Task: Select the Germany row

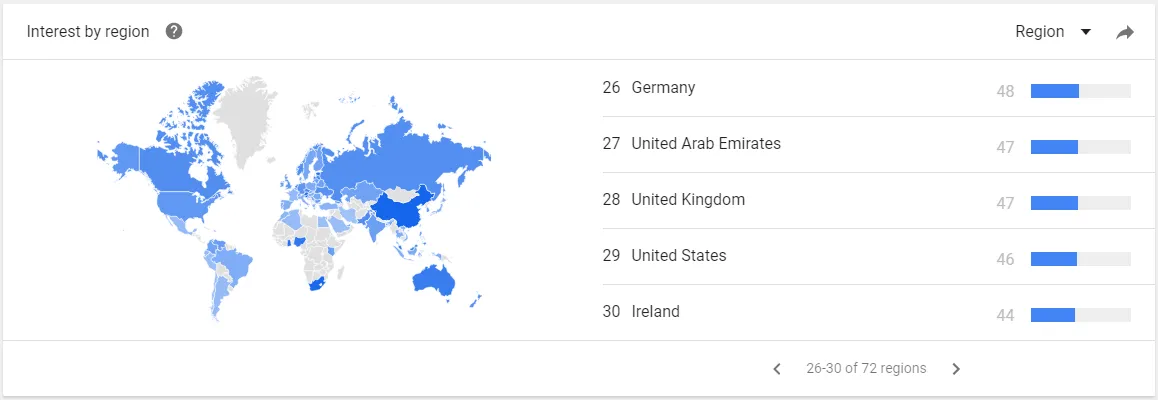Action: pos(868,89)
